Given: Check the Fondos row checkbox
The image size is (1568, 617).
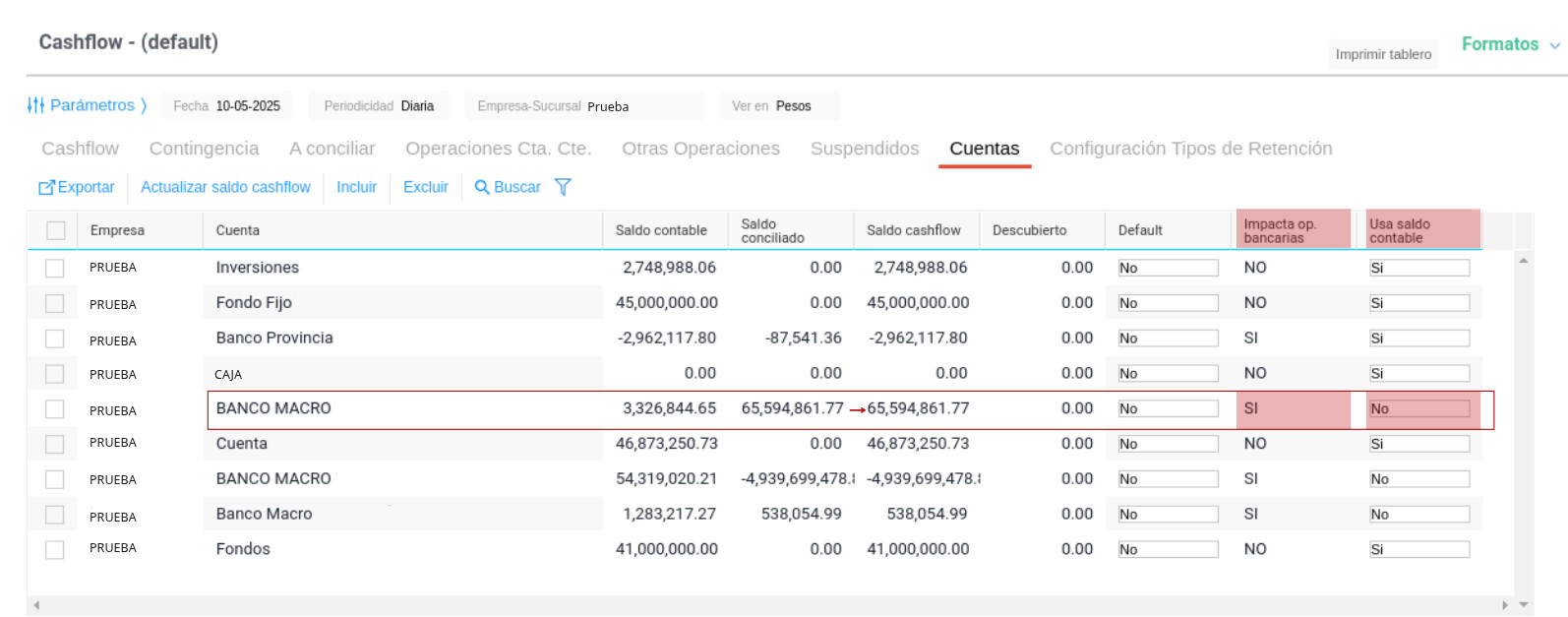Looking at the screenshot, I should click(x=55, y=549).
